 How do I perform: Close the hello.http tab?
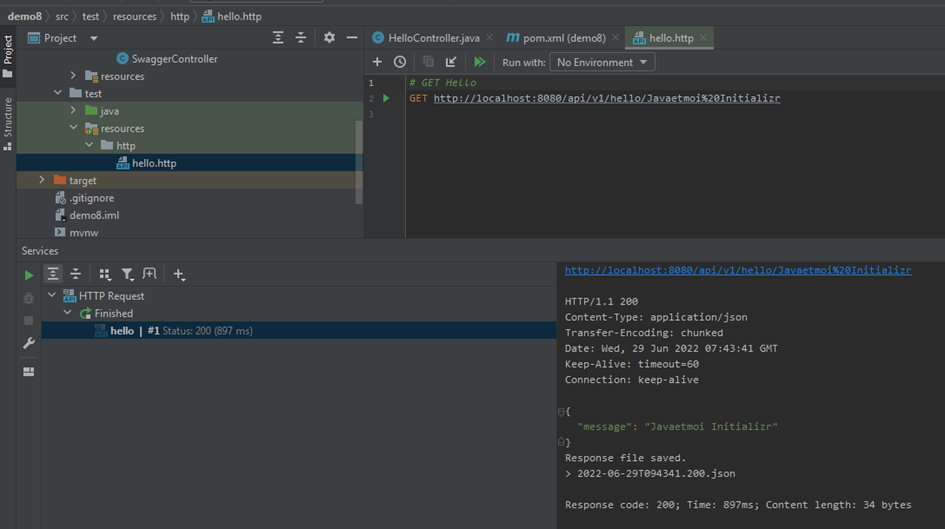coord(703,38)
